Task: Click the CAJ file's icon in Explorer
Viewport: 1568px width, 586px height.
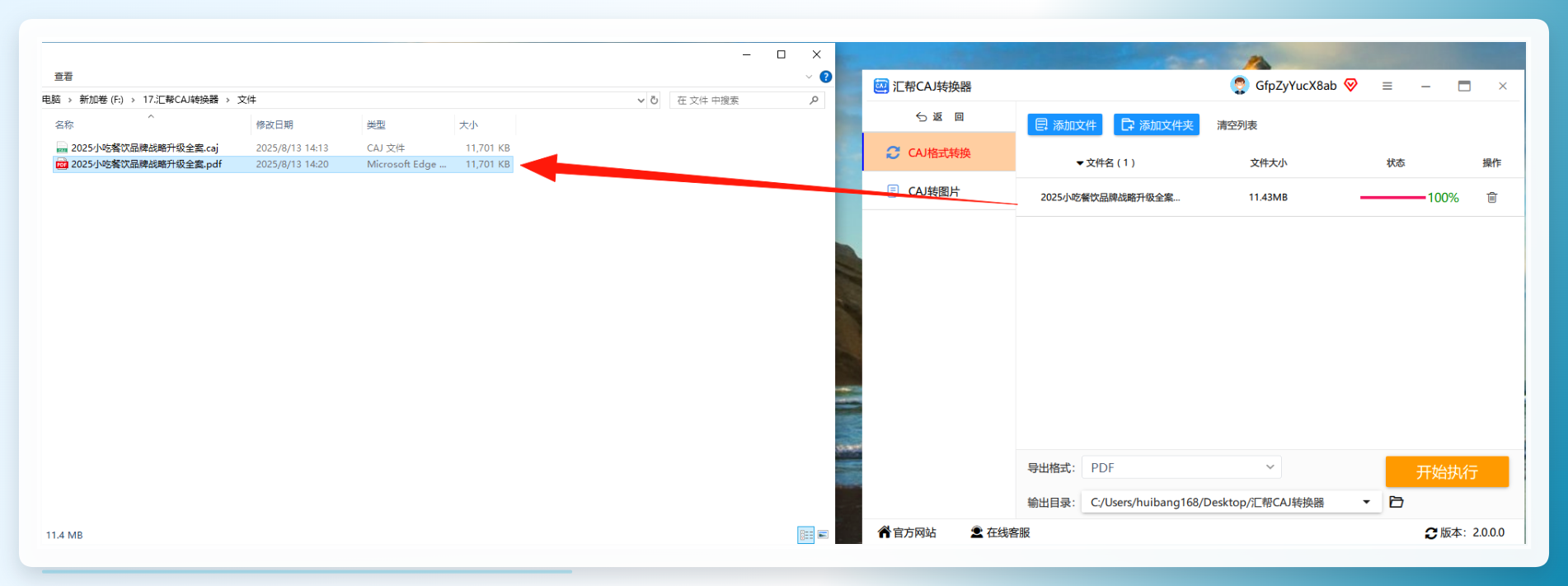Action: click(62, 148)
